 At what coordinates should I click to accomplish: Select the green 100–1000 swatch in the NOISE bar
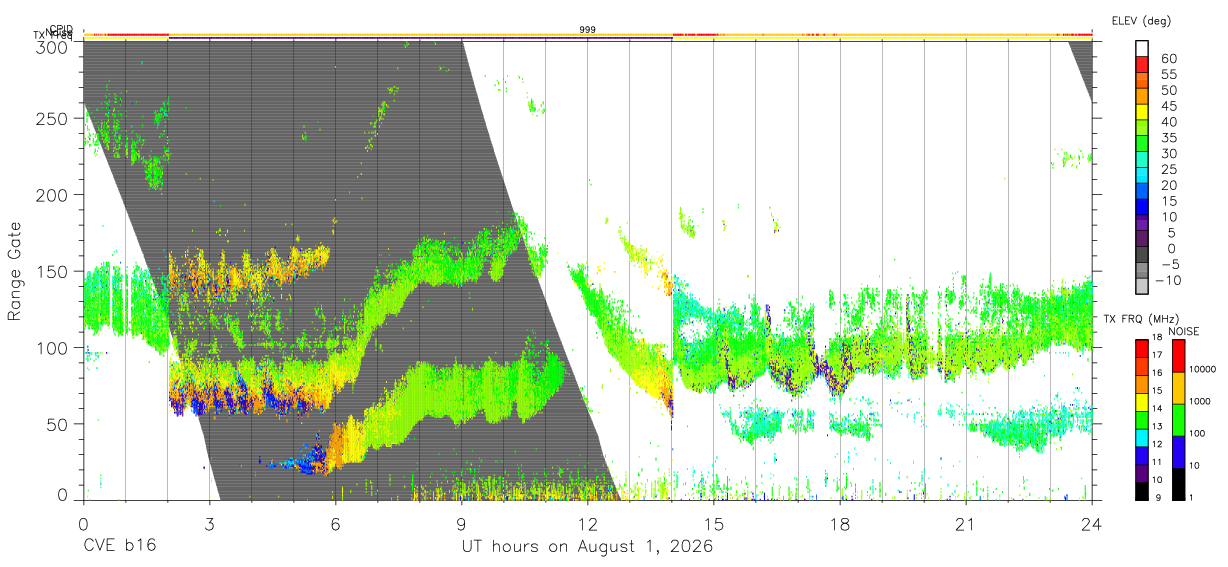pos(1177,419)
